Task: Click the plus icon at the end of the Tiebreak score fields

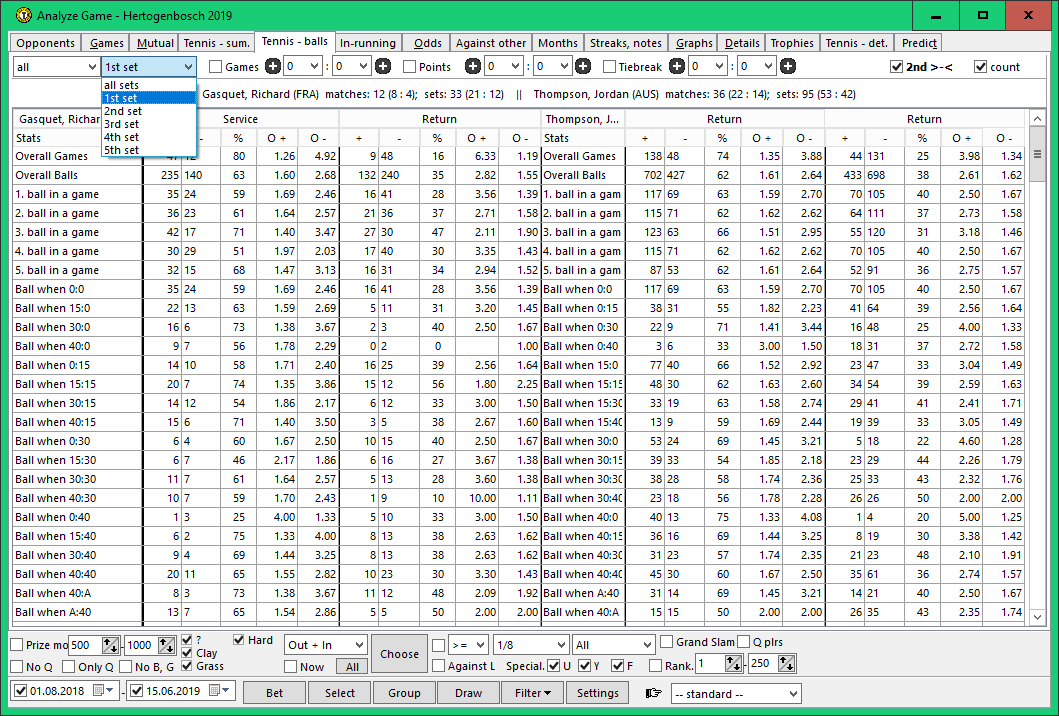Action: [x=788, y=67]
